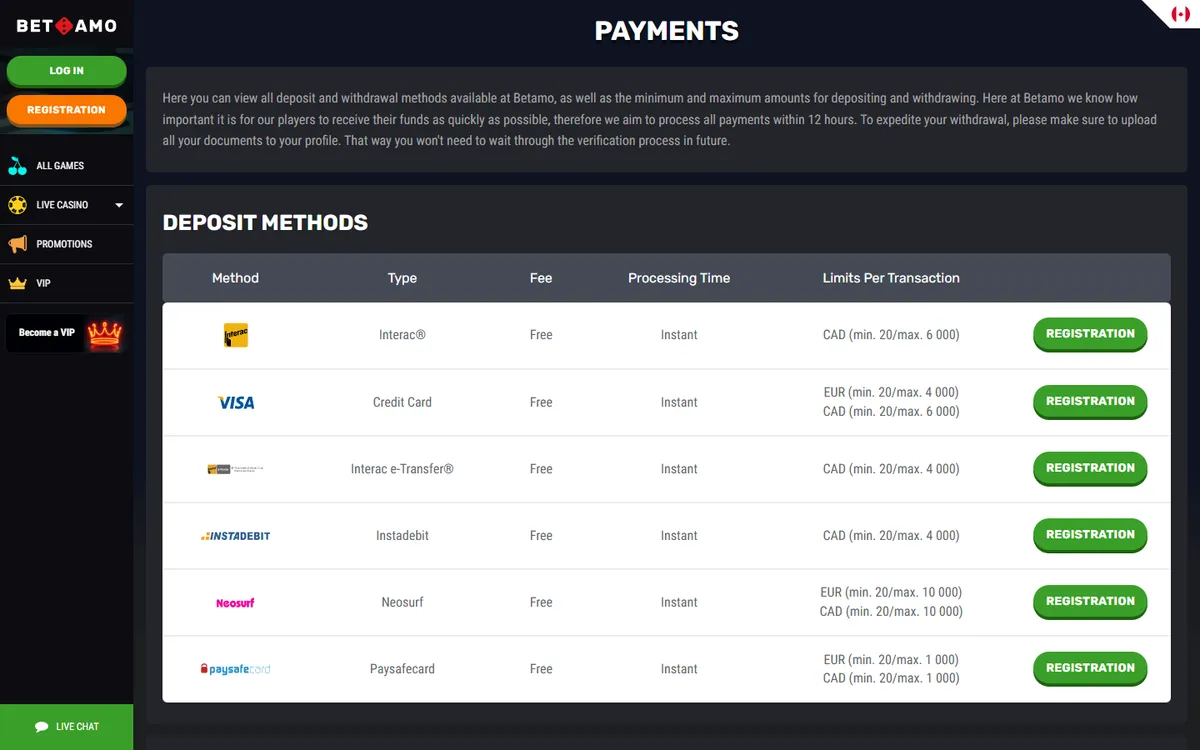Click the Live Casino chip icon
The width and height of the screenshot is (1200, 750).
[x=17, y=205]
